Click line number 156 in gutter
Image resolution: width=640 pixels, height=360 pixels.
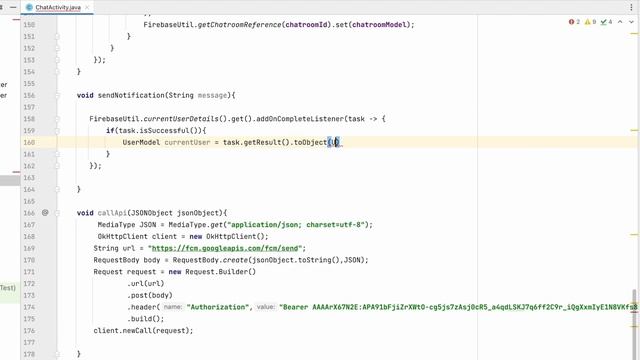pos(29,96)
